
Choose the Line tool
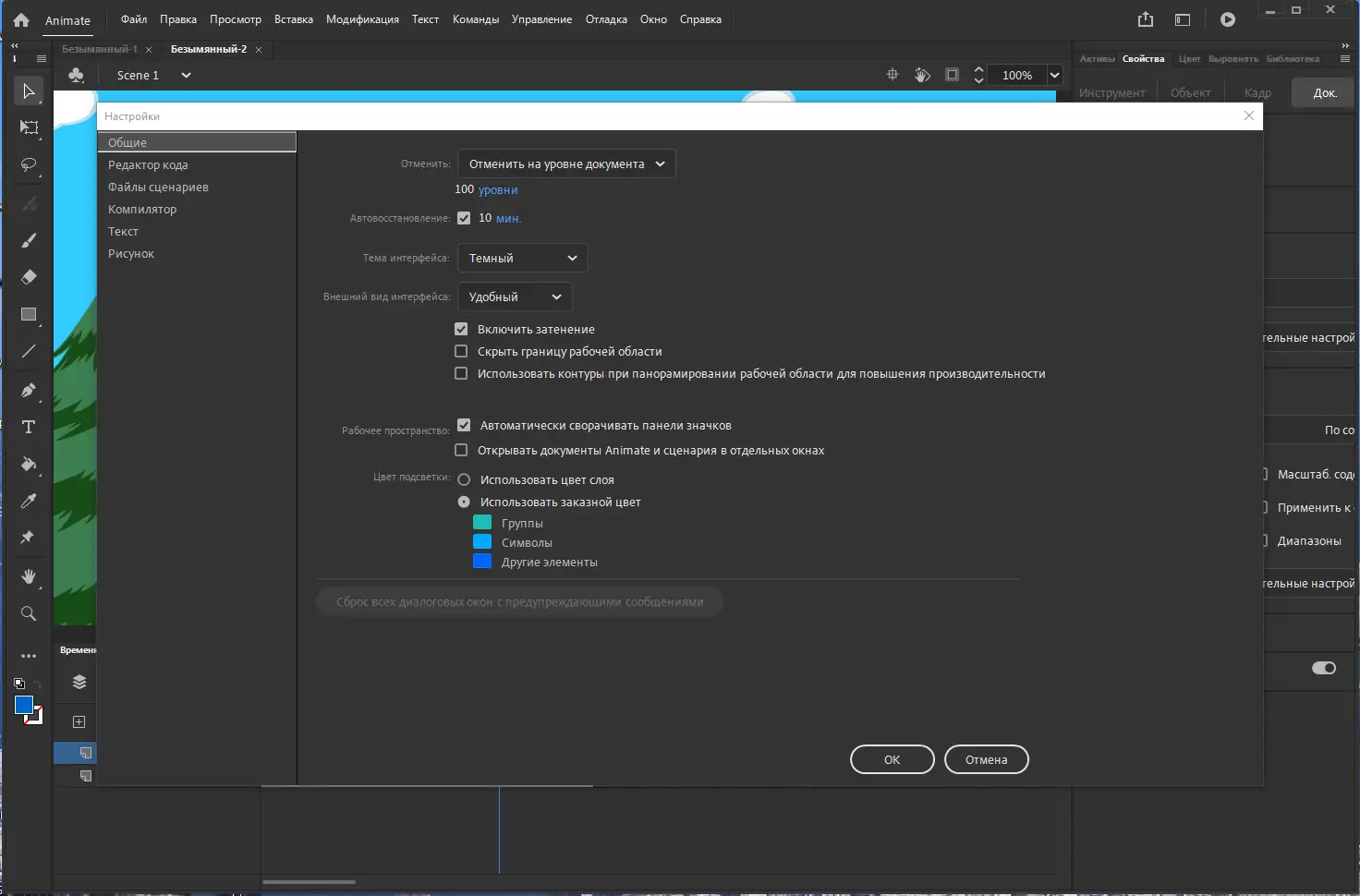tap(29, 352)
